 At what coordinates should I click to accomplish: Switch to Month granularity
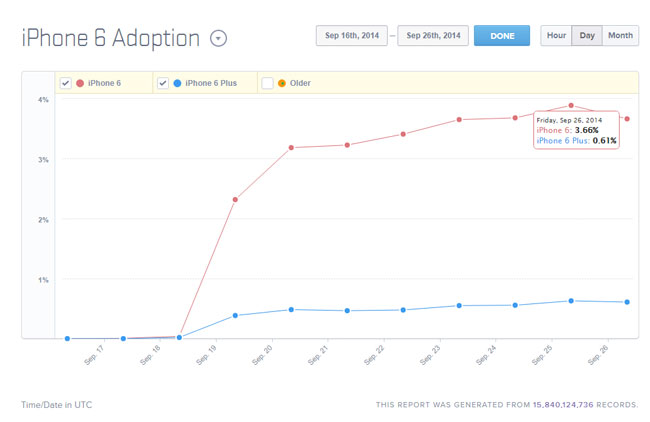tap(620, 36)
